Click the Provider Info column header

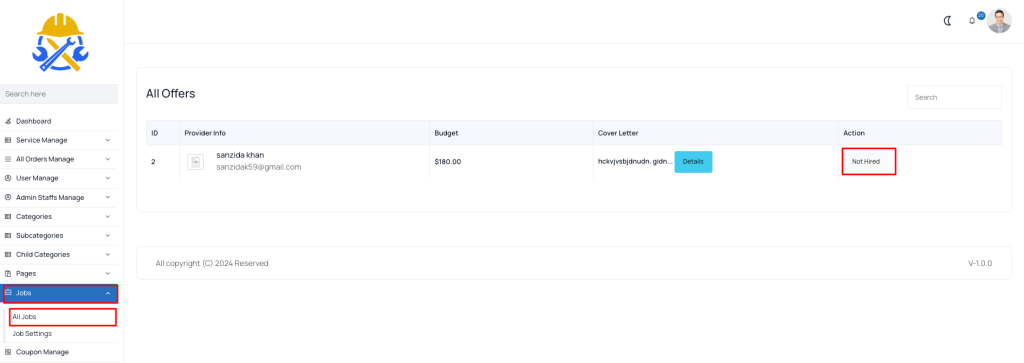[205, 133]
